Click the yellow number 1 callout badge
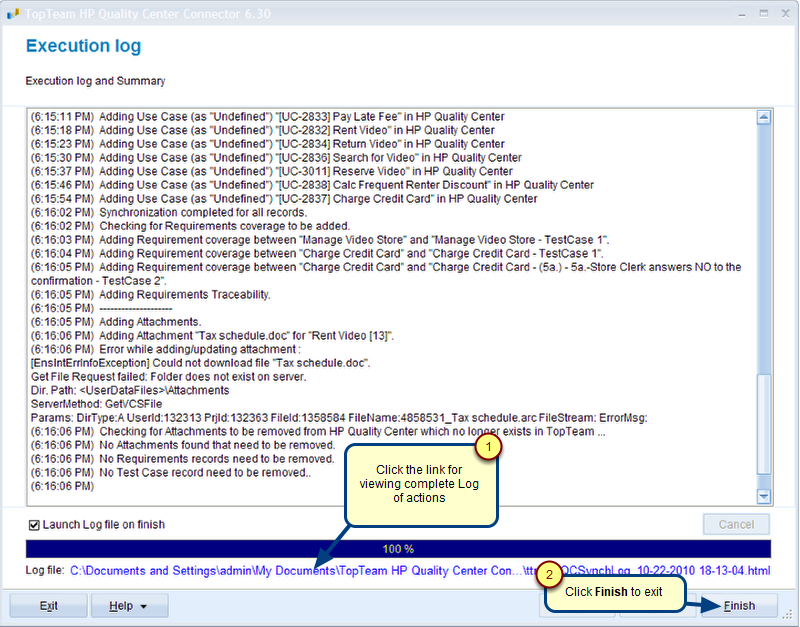The height and width of the screenshot is (627, 800). [x=486, y=447]
